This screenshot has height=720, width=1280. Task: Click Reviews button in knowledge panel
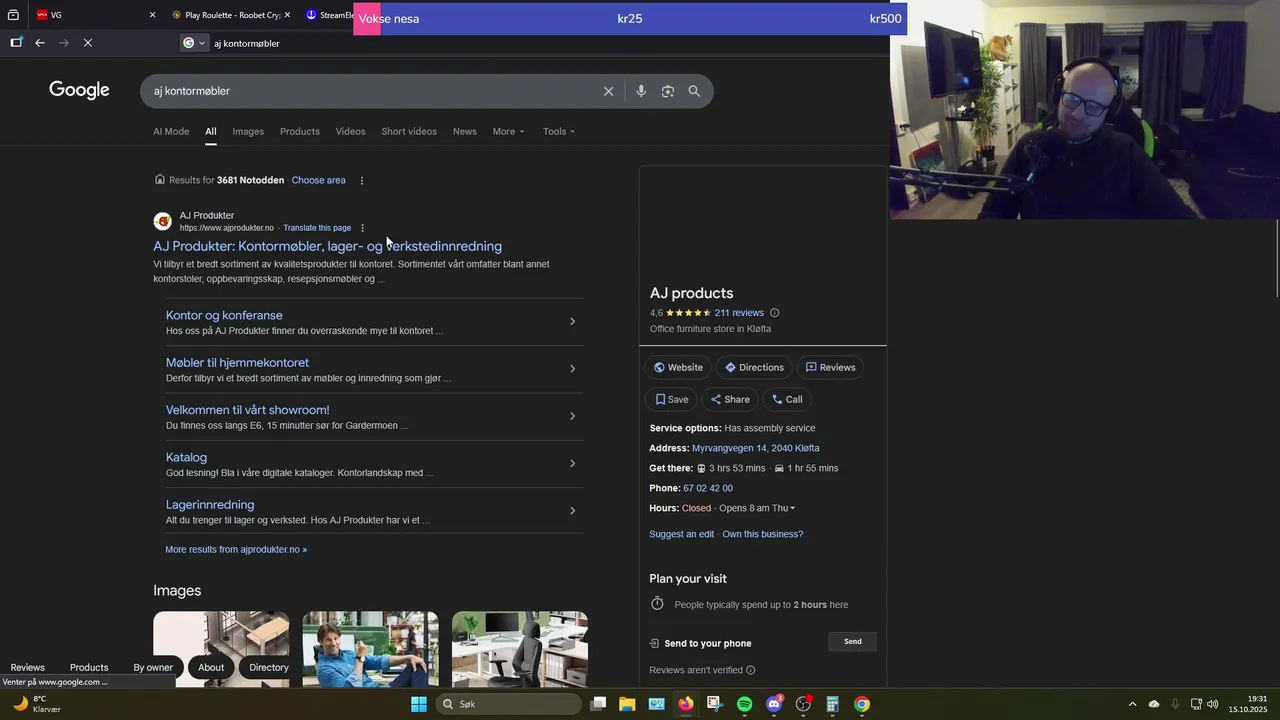point(830,367)
